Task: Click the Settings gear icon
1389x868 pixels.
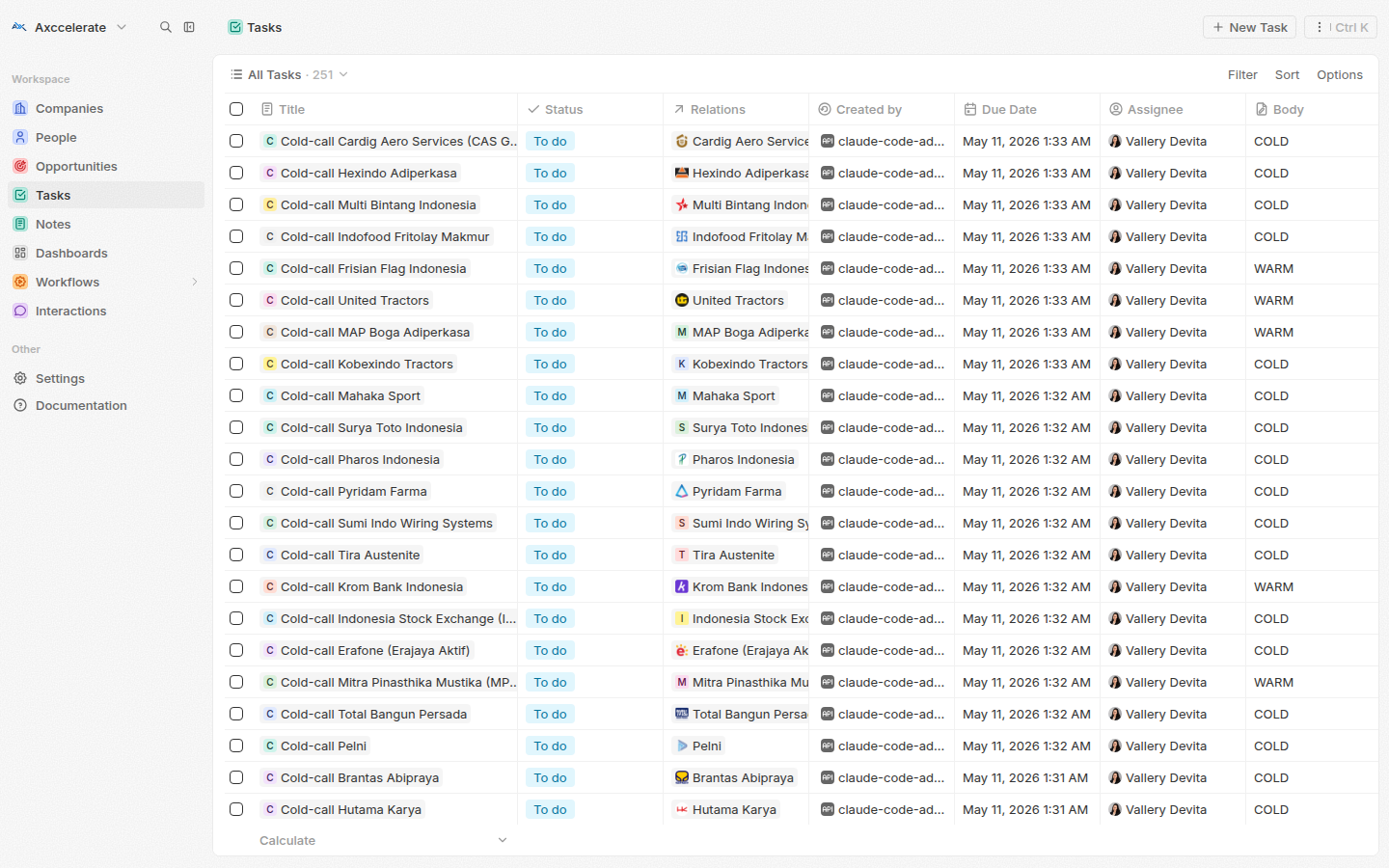Action: [x=20, y=378]
